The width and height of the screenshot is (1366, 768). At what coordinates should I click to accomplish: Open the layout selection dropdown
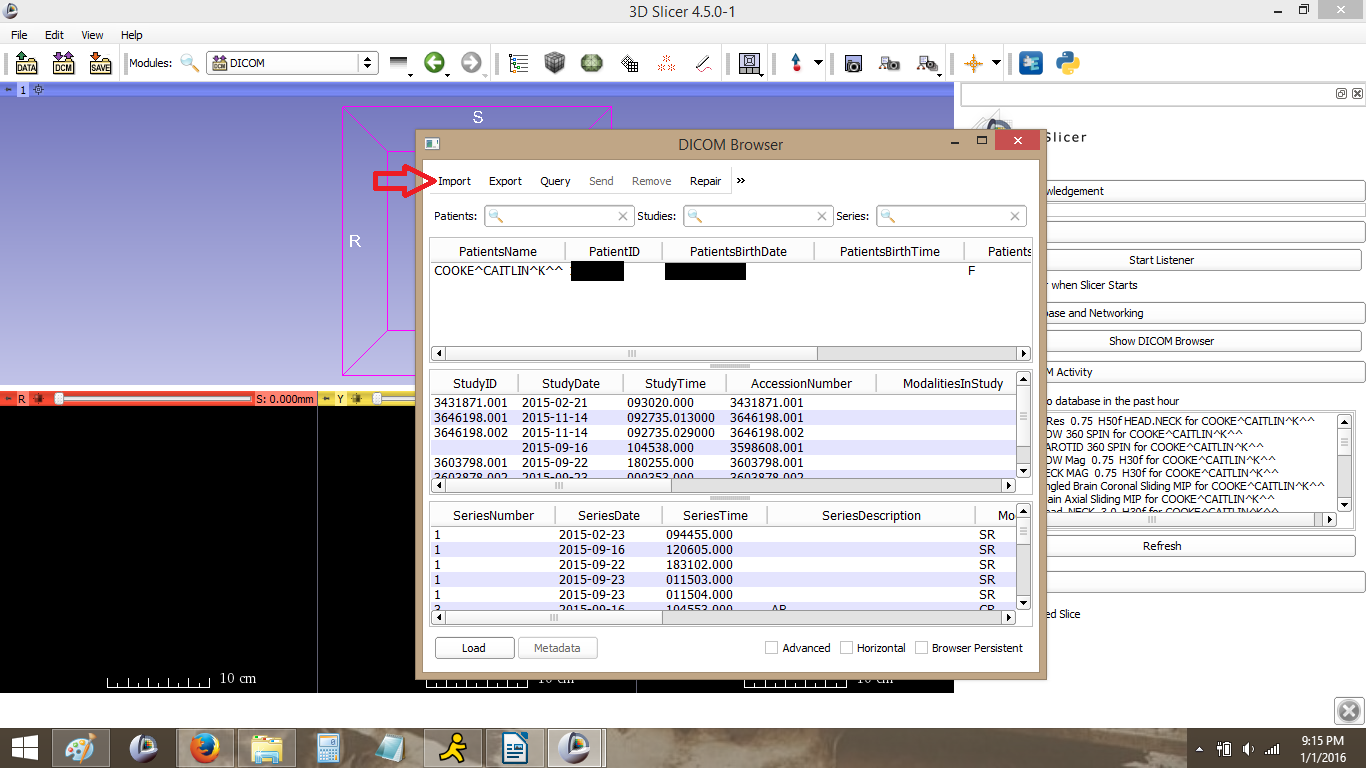click(749, 64)
